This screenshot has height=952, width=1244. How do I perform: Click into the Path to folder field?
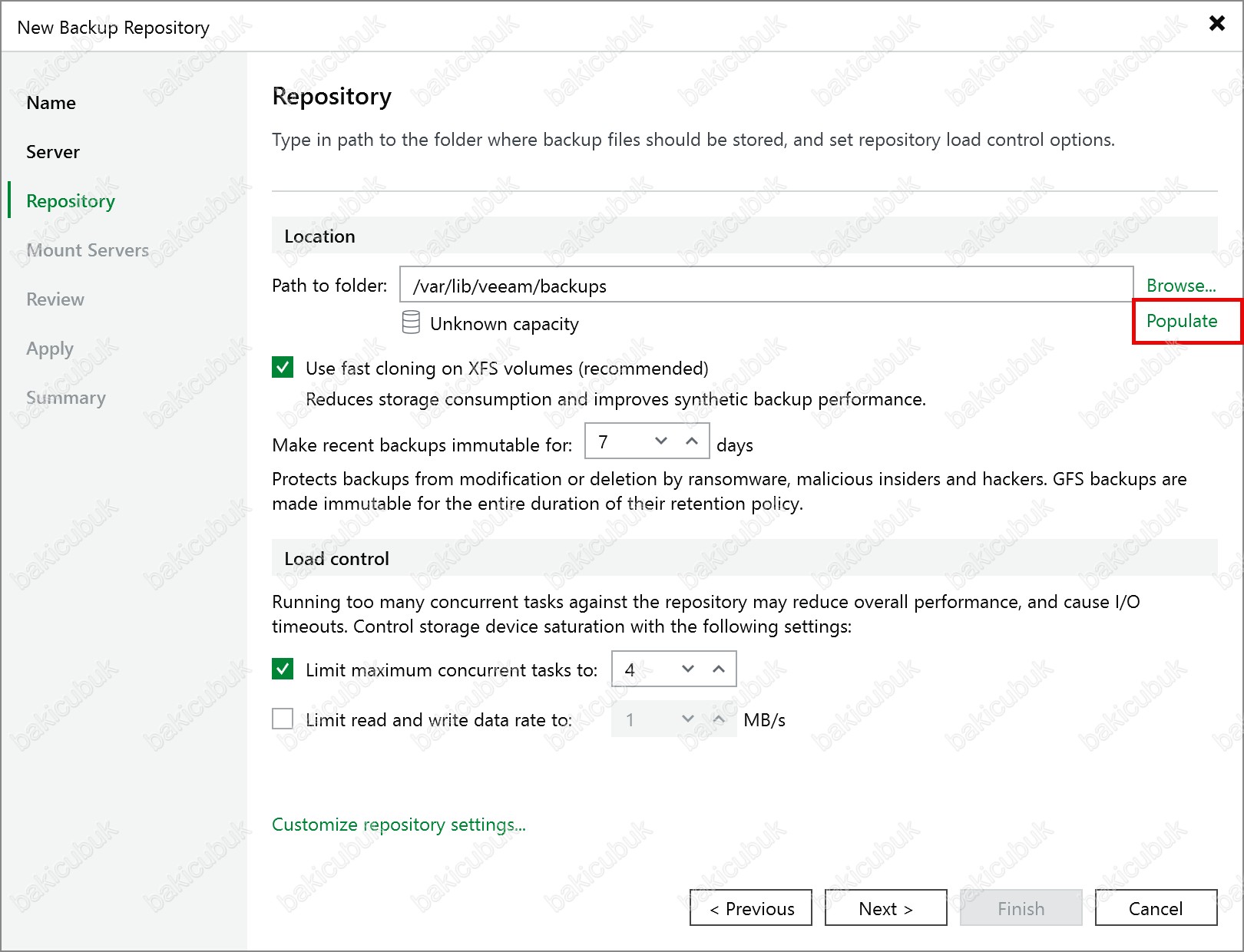coord(766,286)
